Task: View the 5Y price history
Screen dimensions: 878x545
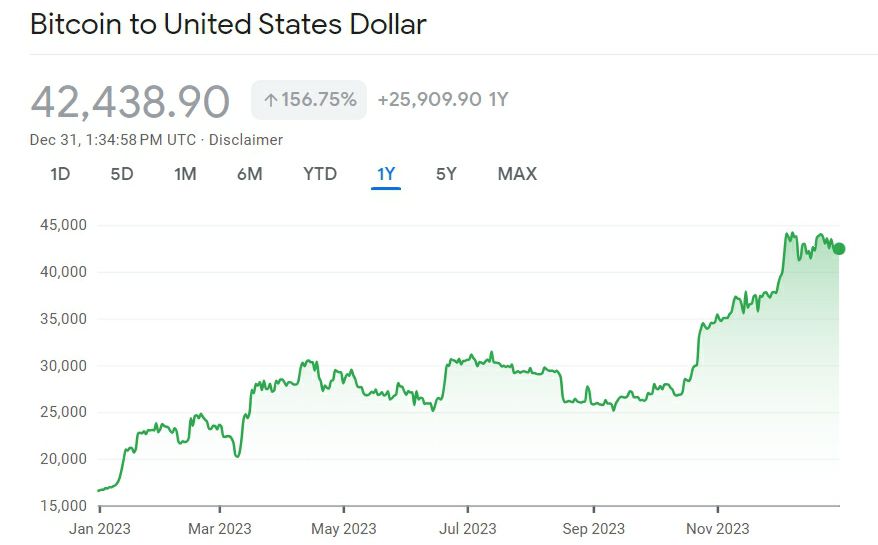Action: [x=446, y=174]
